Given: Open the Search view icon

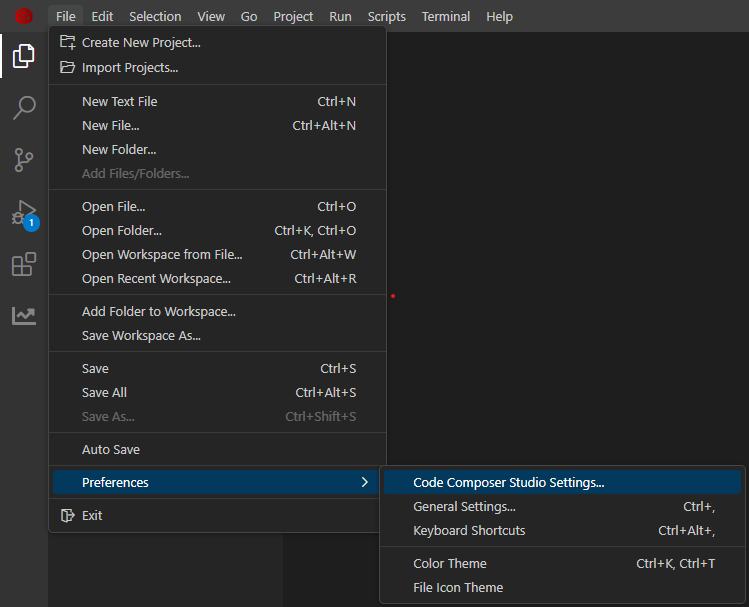Looking at the screenshot, I should tap(23, 108).
